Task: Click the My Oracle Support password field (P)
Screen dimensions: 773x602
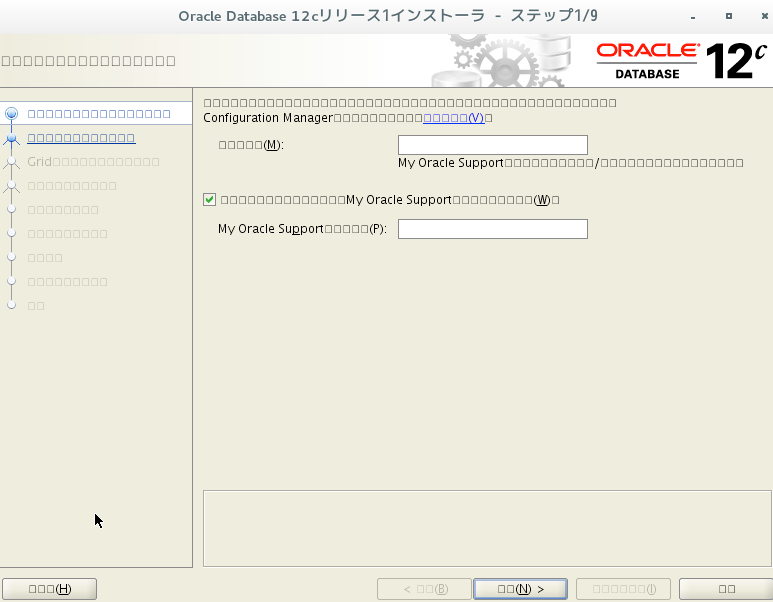Action: (x=492, y=229)
